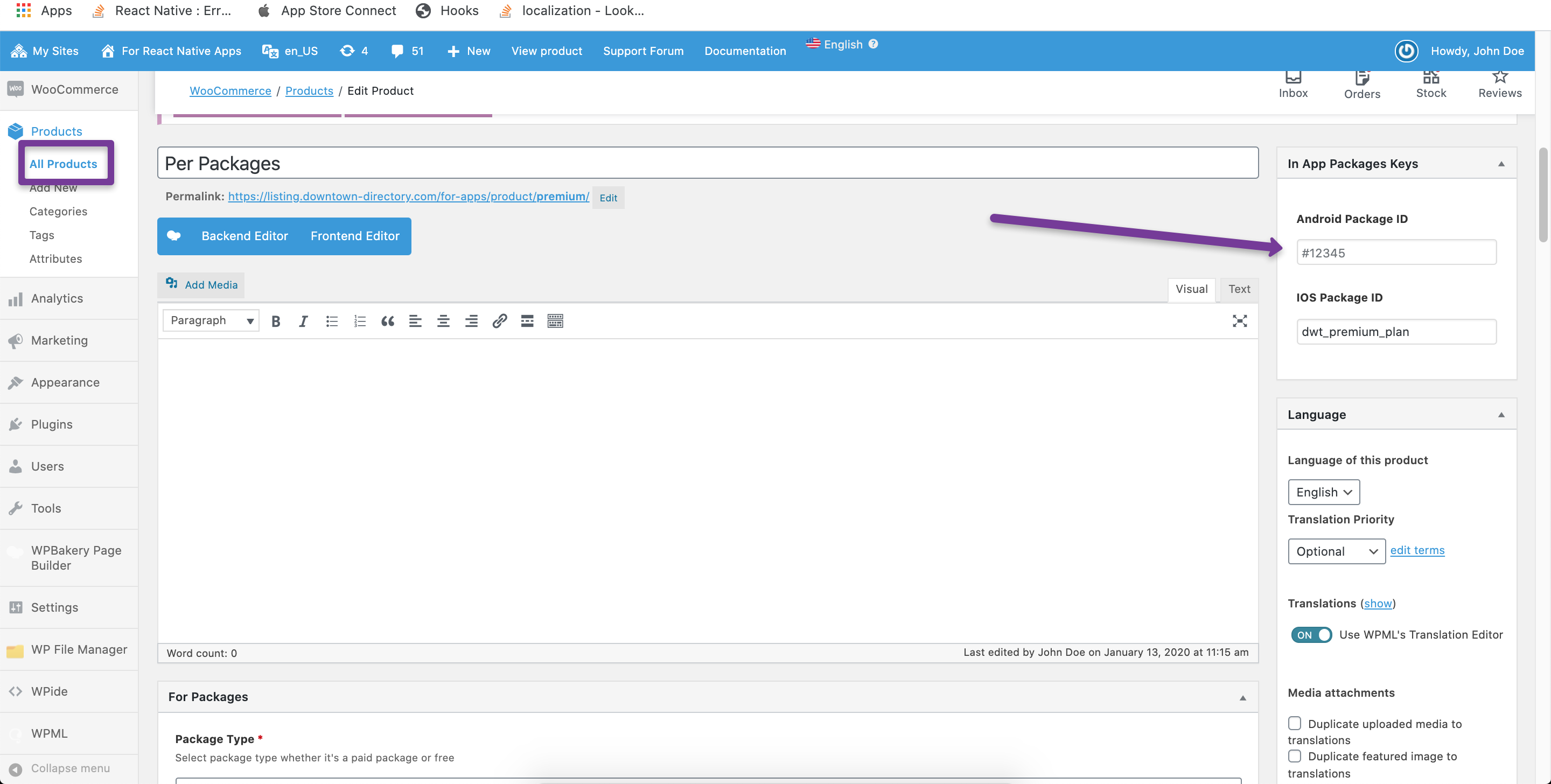Image resolution: width=1551 pixels, height=784 pixels.
Task: Switch to the Text editor tab
Action: click(1239, 289)
